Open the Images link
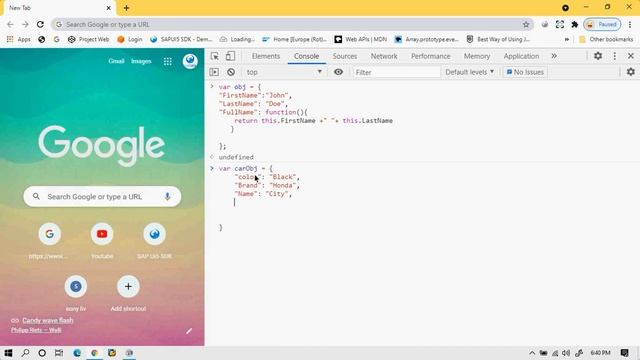This screenshot has height=360, width=640. [141, 61]
